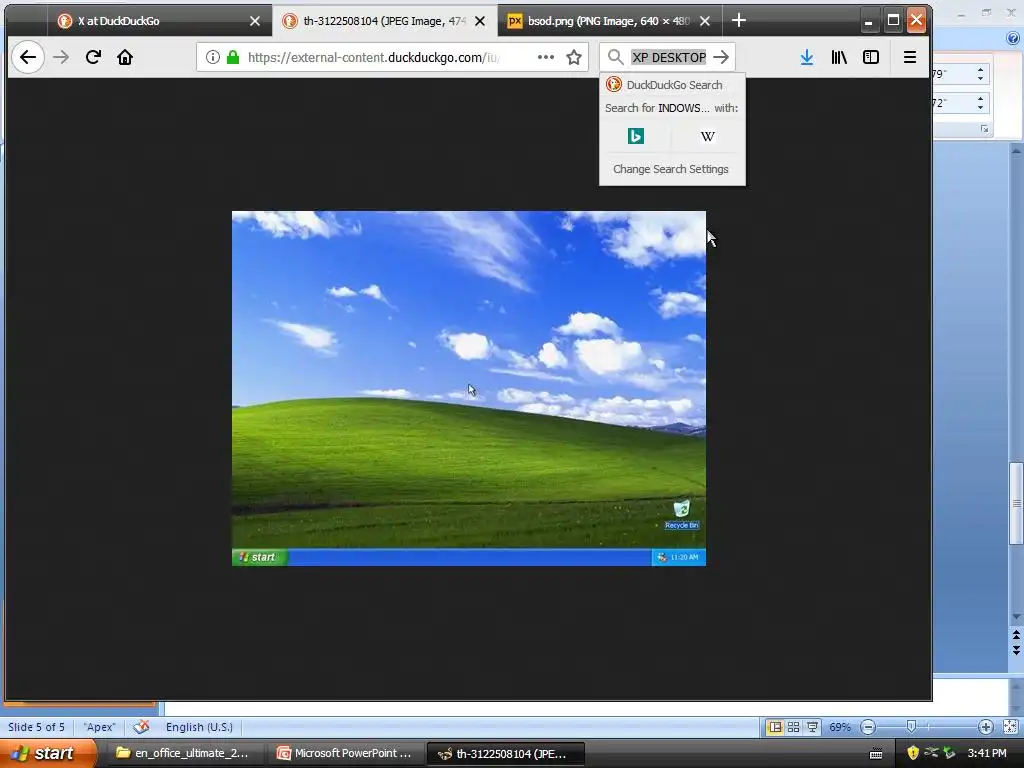Go to previous slide double-arrow button
The width and height of the screenshot is (1024, 768).
[1016, 635]
